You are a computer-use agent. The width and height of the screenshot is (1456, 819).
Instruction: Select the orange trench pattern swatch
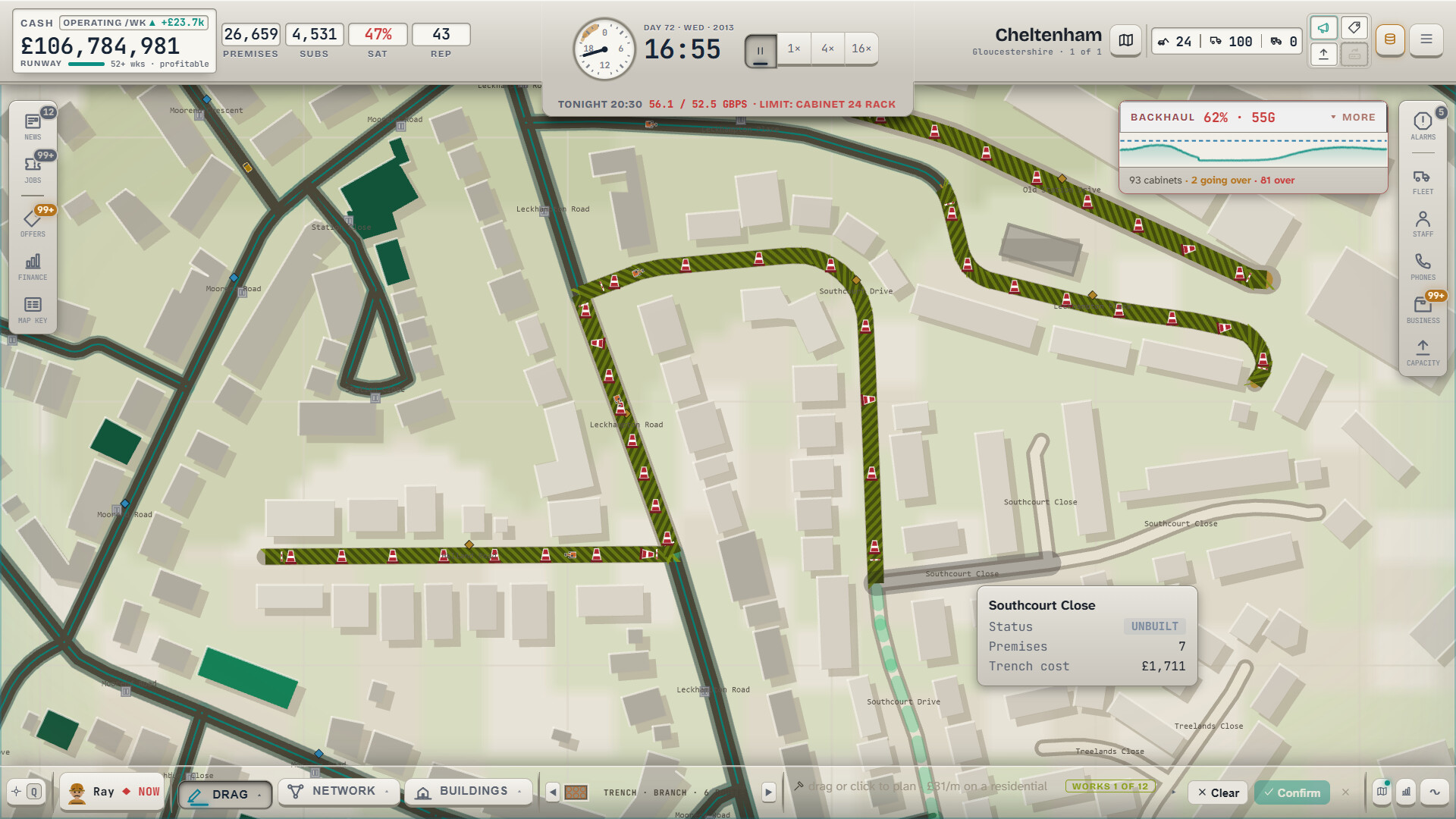pyautogui.click(x=576, y=792)
